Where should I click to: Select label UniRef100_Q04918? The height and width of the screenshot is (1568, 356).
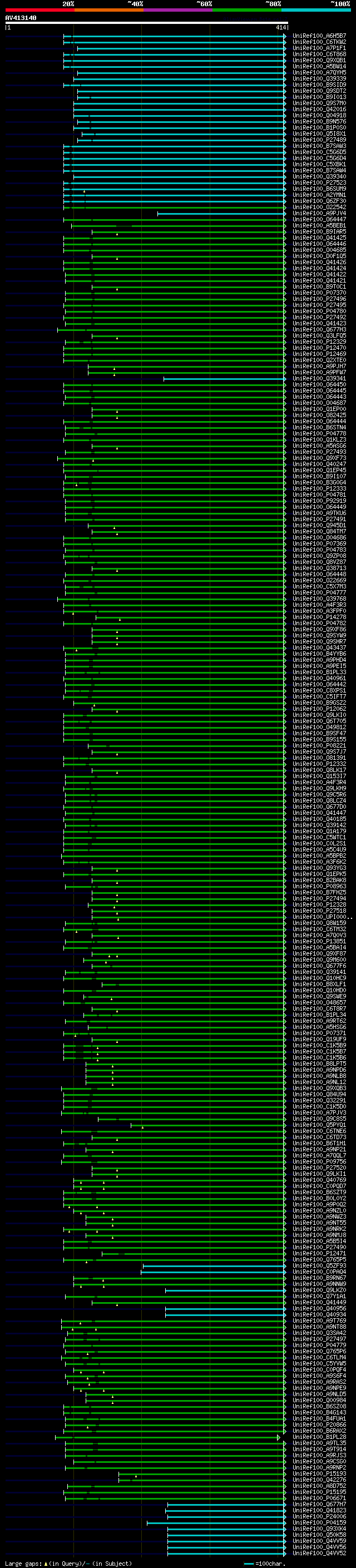pos(319,115)
